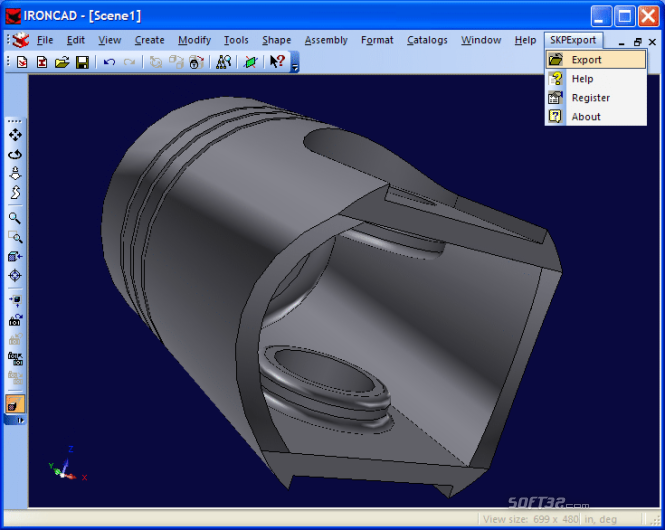665x530 pixels.
Task: Click the IRONCAD title bar application icon
Action: tap(13, 17)
